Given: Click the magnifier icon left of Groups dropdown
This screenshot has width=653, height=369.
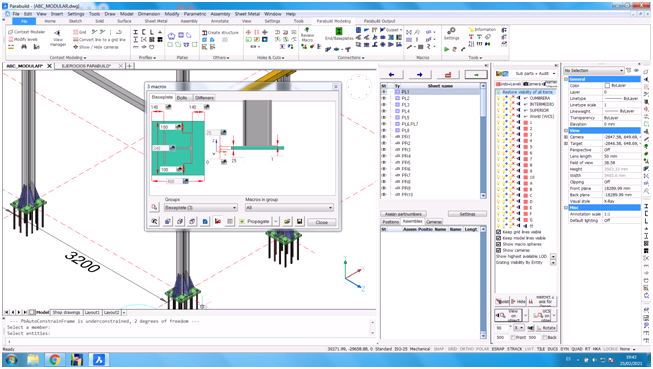Looking at the screenshot, I should [x=155, y=207].
